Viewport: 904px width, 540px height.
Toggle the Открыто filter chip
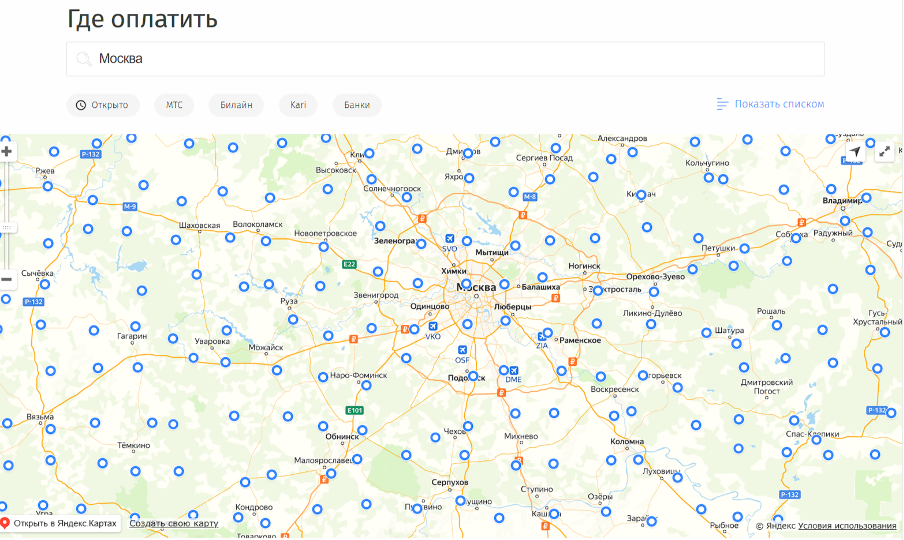102,105
